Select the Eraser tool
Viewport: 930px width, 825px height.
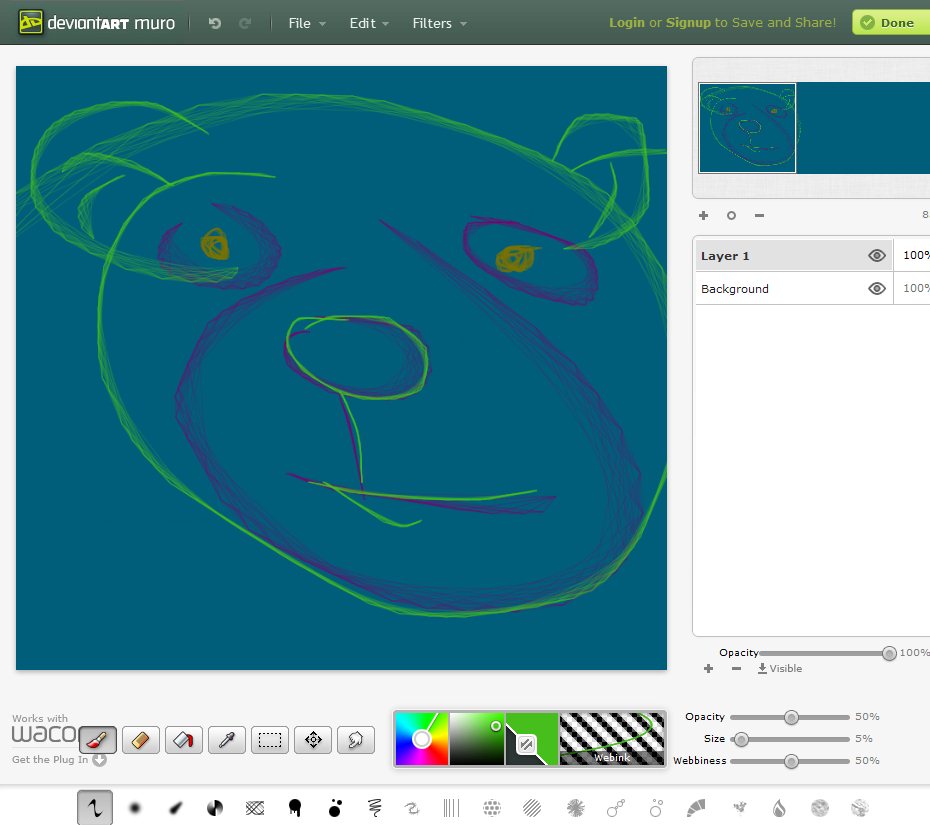point(140,741)
